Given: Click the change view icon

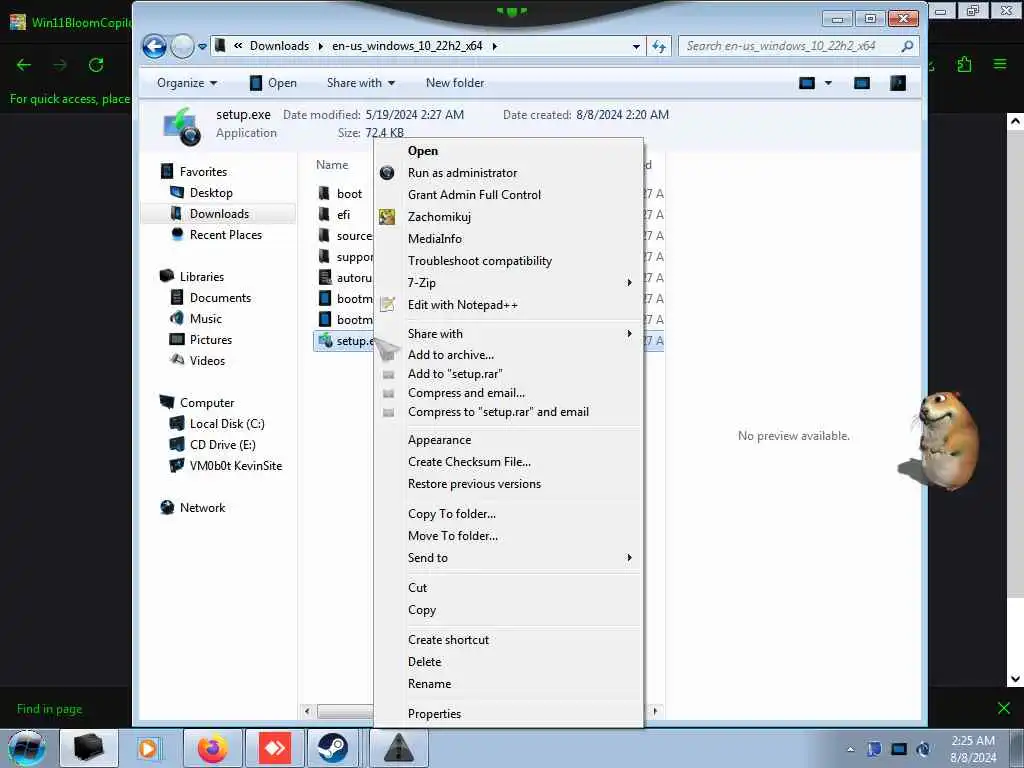Looking at the screenshot, I should click(x=807, y=83).
